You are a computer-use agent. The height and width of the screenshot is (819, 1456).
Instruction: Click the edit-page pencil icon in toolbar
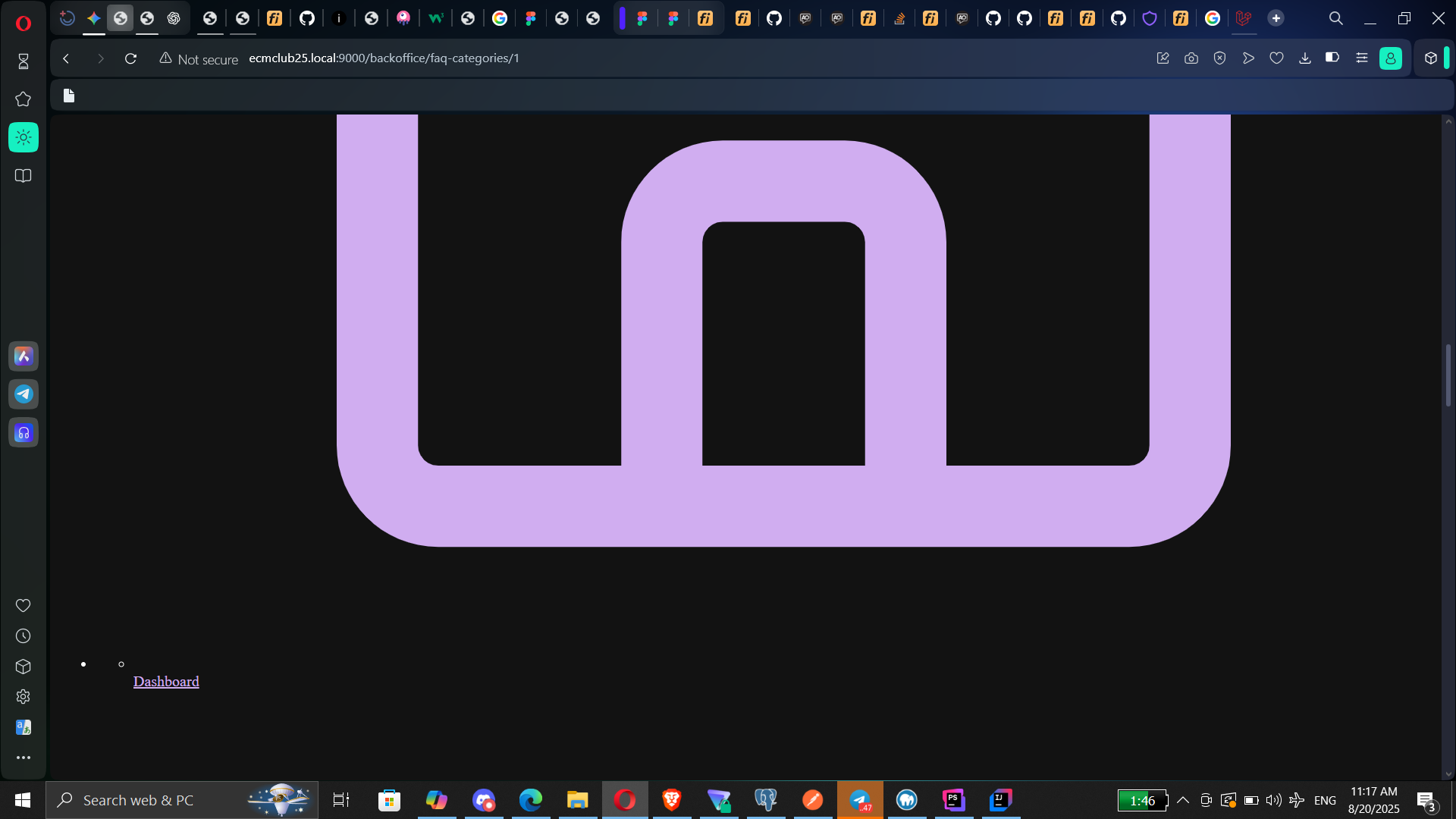coord(1163,58)
